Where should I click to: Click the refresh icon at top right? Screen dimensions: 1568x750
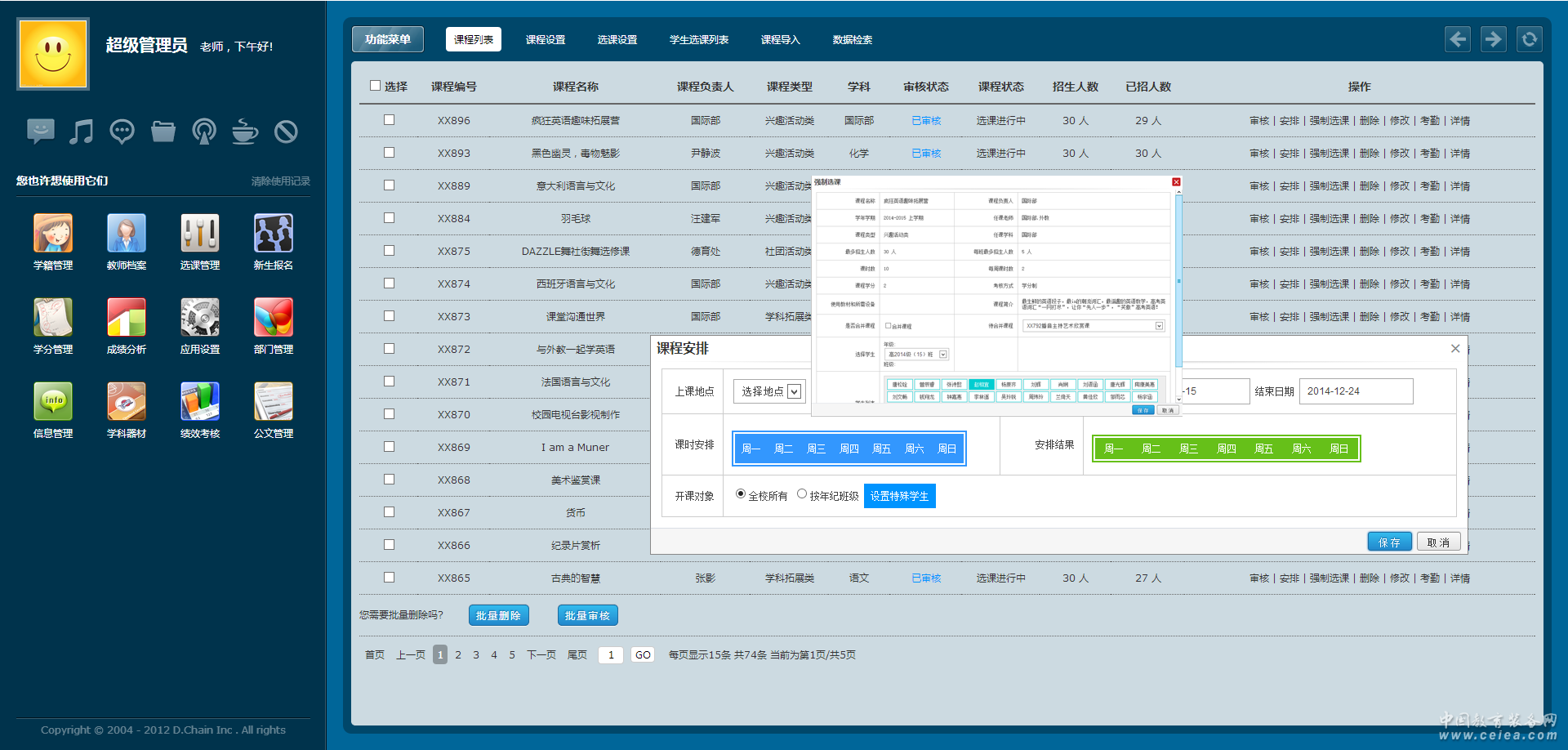tap(1529, 39)
